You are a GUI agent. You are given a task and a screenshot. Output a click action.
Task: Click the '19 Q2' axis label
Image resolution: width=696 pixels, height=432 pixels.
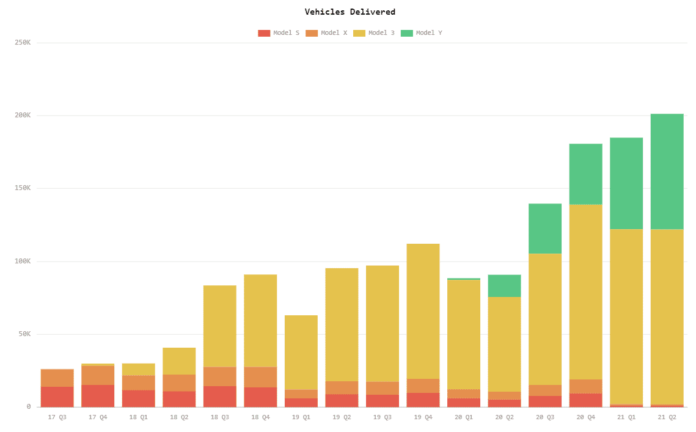[x=342, y=417]
